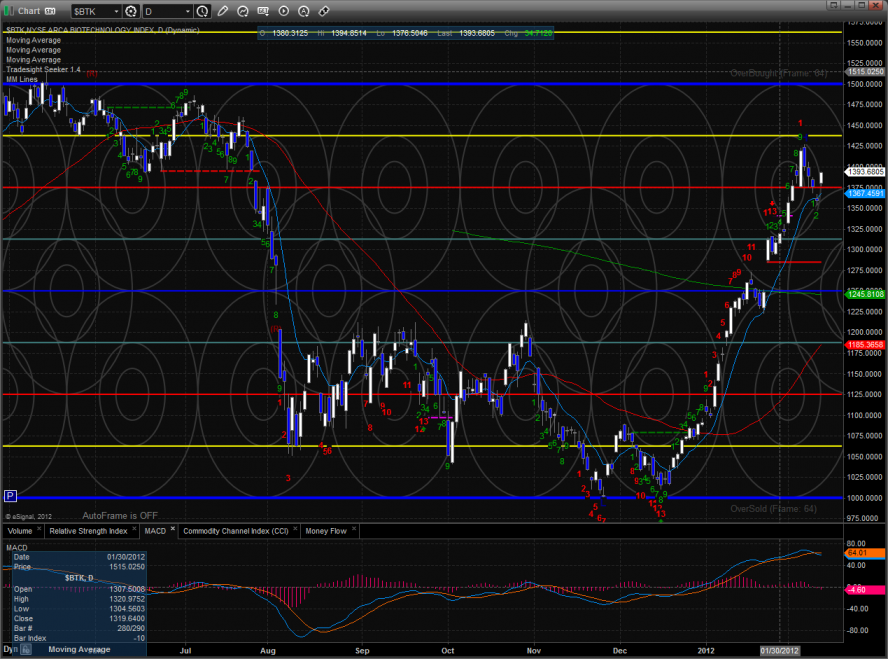
Task: Open the data display menu icon
Action: [x=263, y=11]
